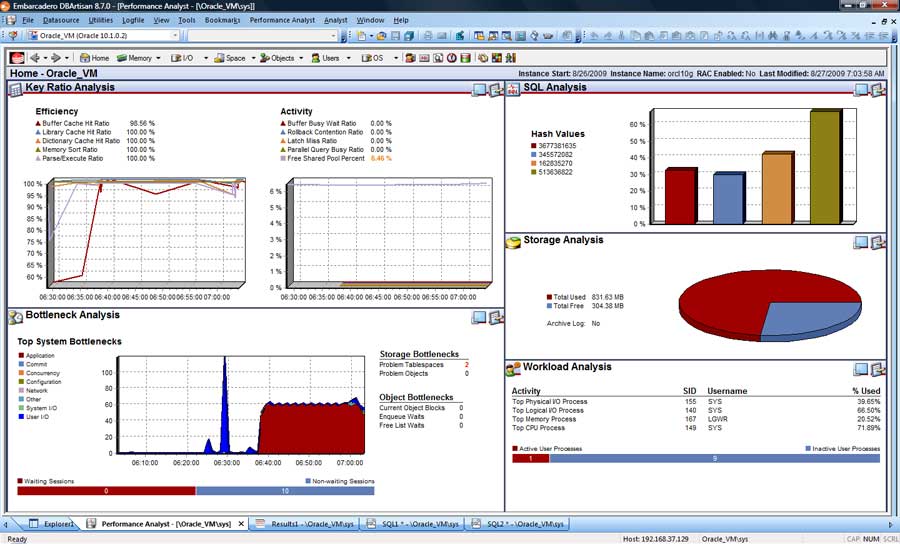Click the 3677381635 hash value color swatch
This screenshot has height=544, width=900.
point(534,146)
